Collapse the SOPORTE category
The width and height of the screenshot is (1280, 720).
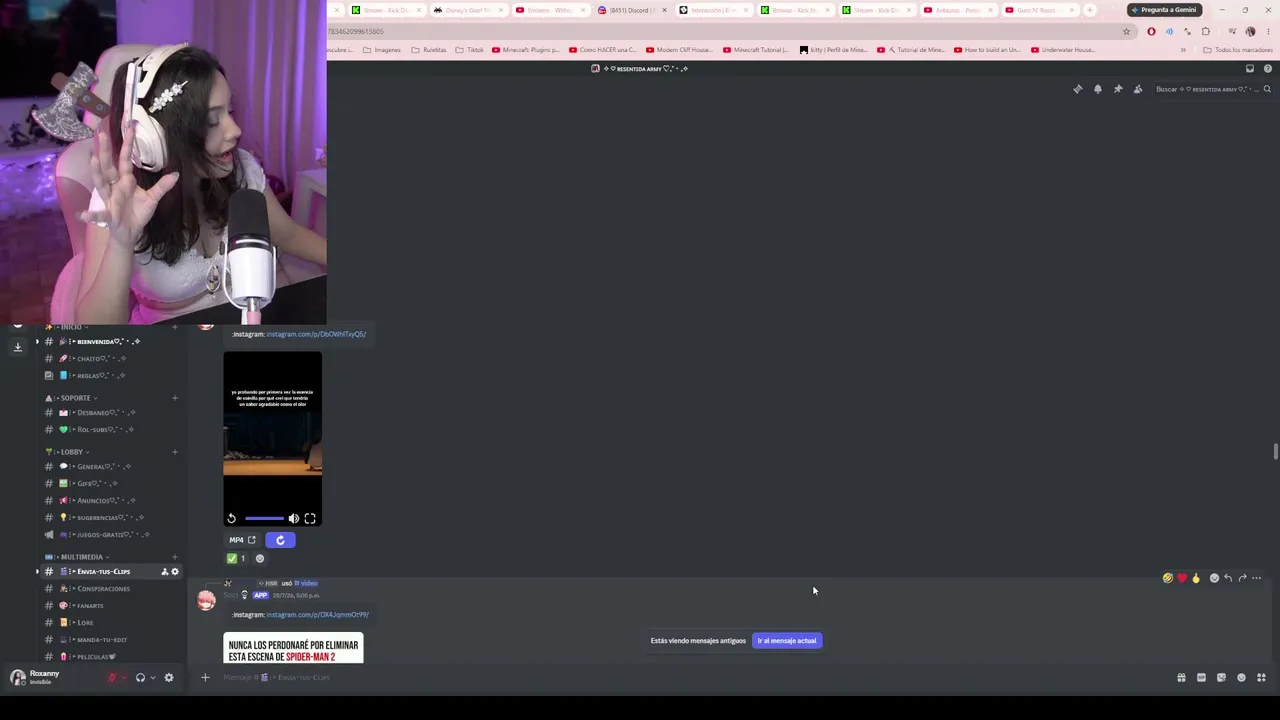tap(72, 398)
